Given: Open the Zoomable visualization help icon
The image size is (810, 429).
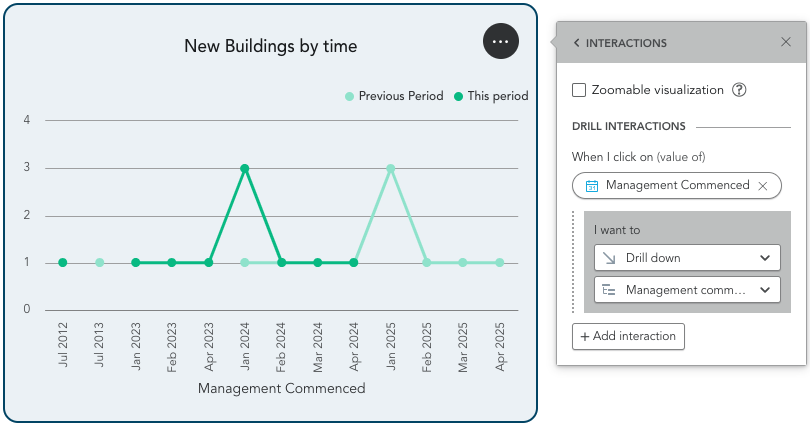Looking at the screenshot, I should (739, 90).
